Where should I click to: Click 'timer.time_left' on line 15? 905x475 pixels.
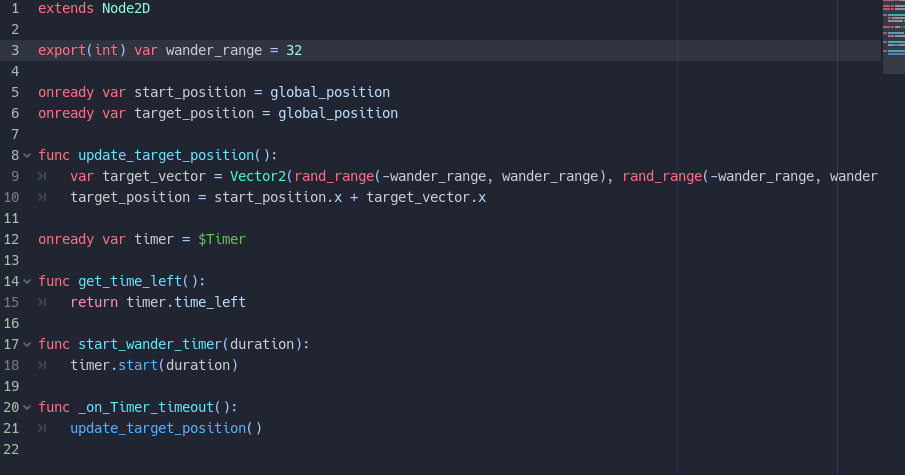pyautogui.click(x=186, y=302)
